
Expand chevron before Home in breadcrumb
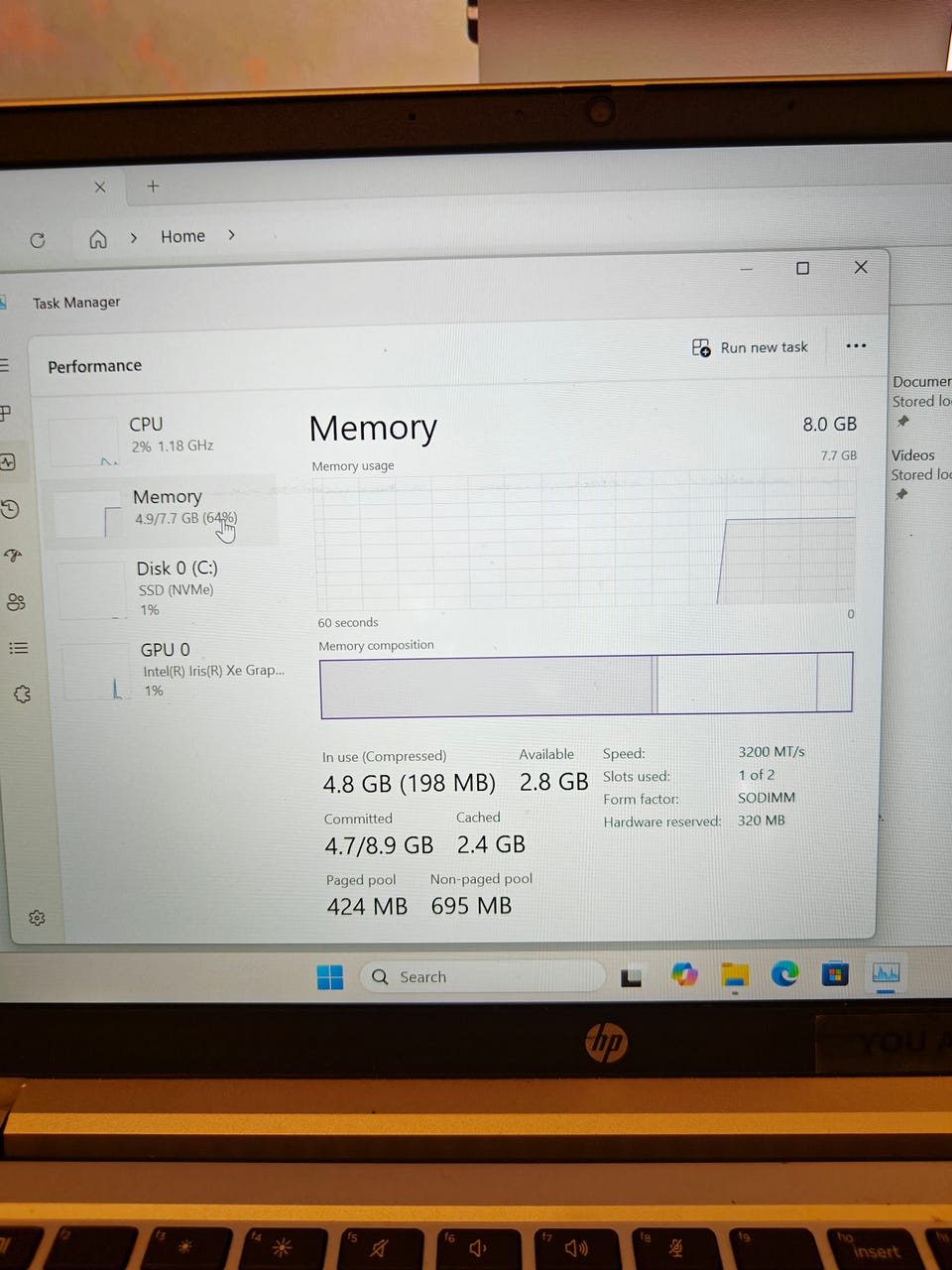pos(134,238)
